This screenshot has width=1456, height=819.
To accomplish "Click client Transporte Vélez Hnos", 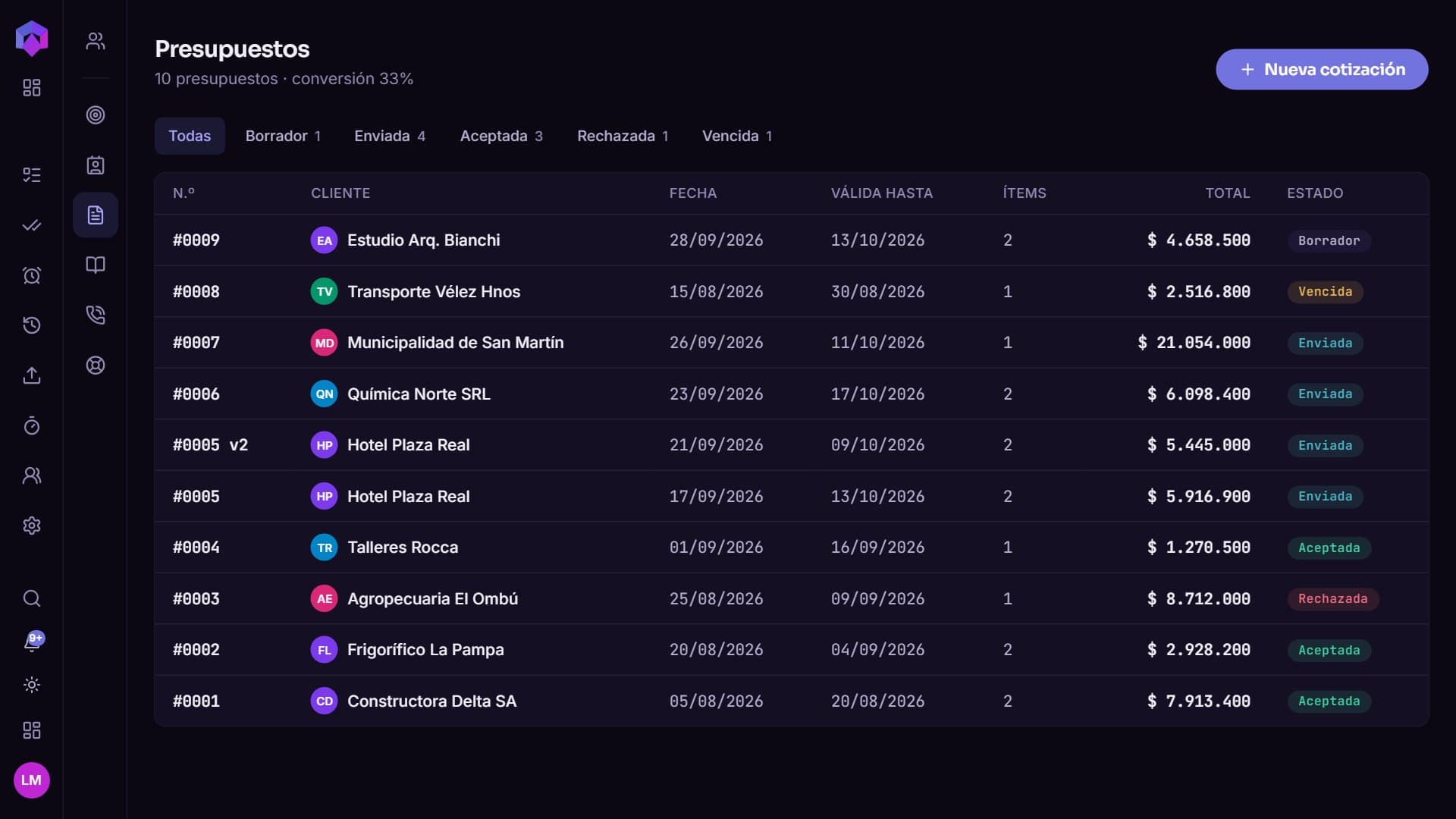I will (x=434, y=292).
